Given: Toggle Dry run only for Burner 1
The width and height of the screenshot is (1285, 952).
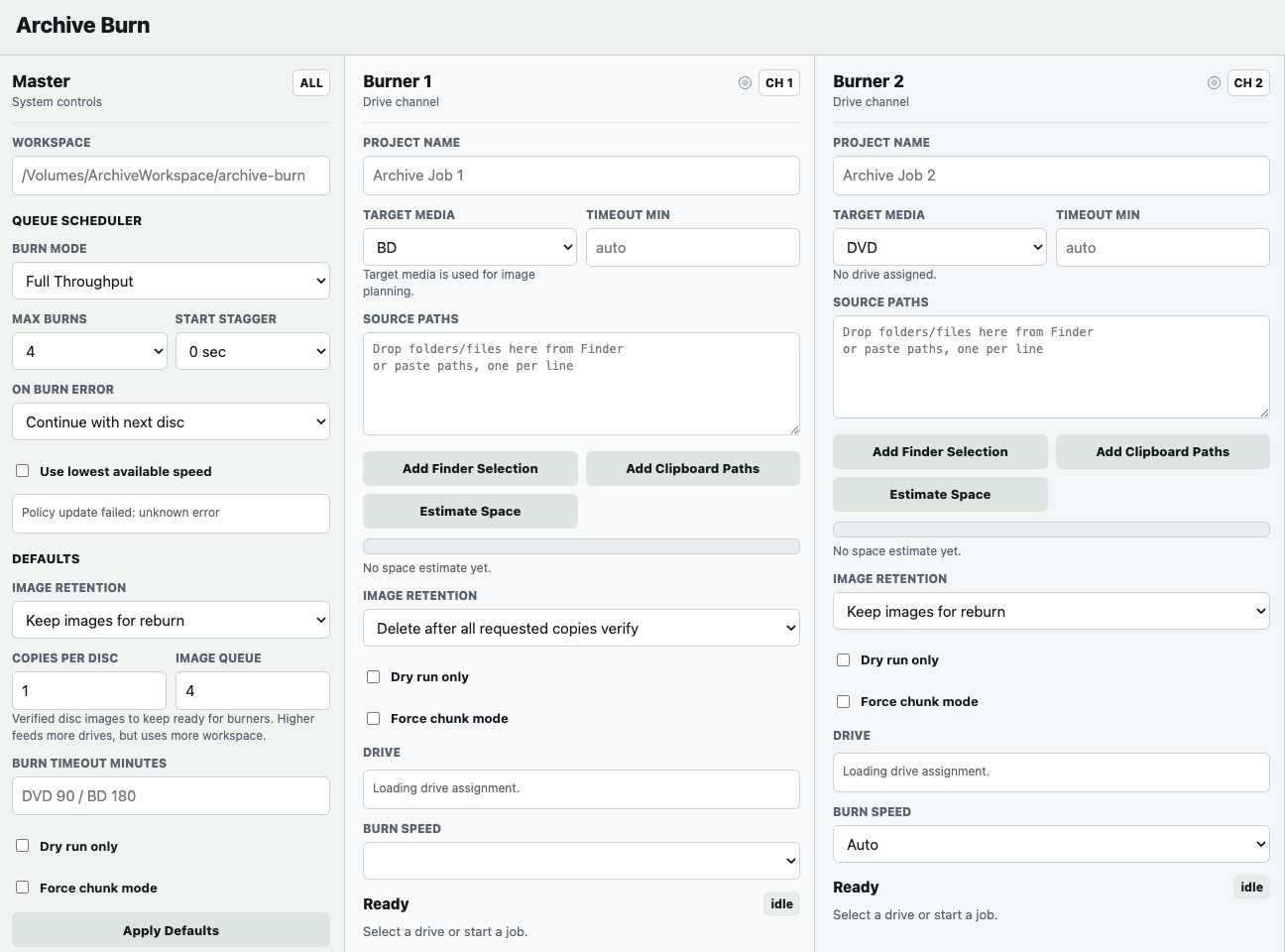Looking at the screenshot, I should coord(374,676).
